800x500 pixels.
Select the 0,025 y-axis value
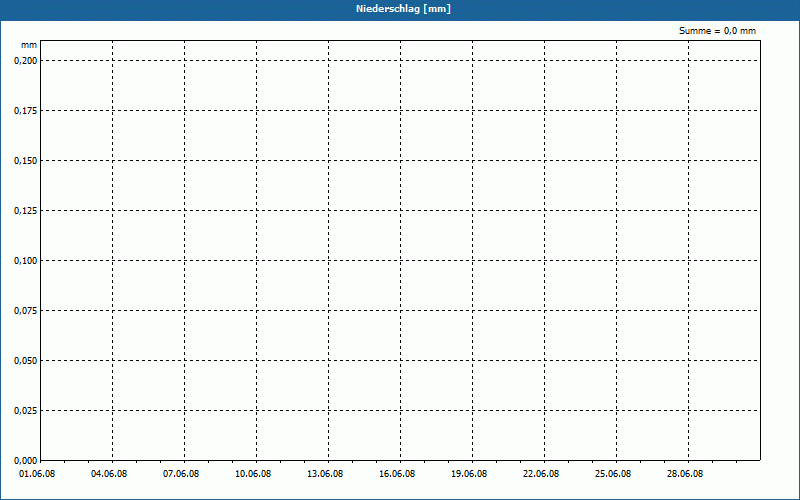[26, 411]
